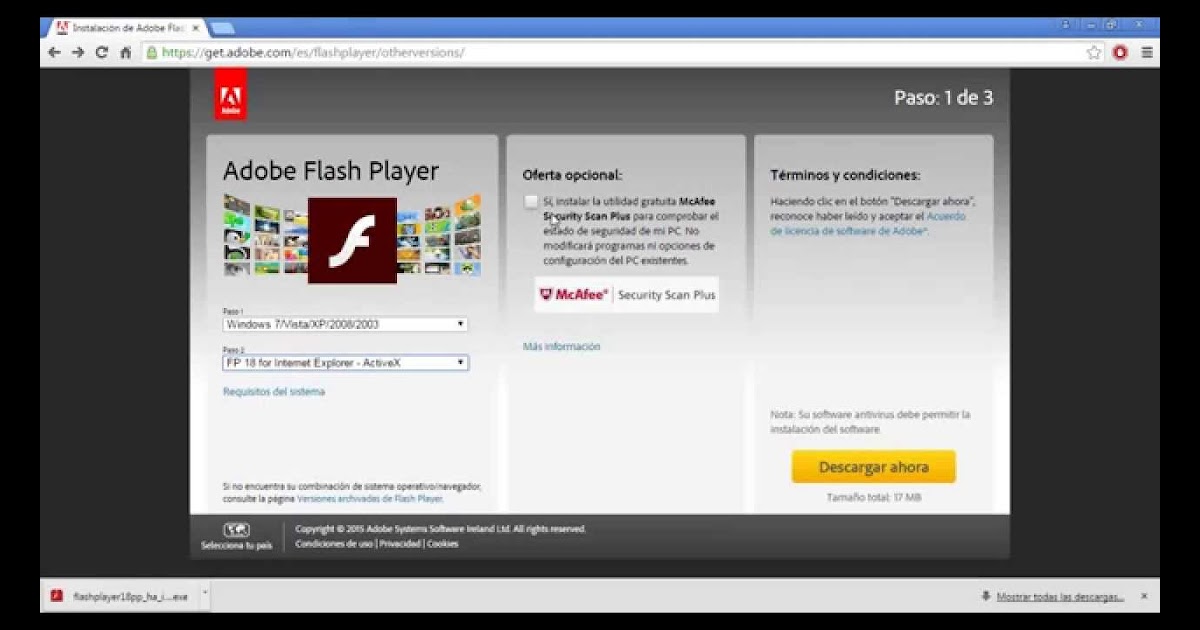Click Cookies footer link
The image size is (1200, 630).
pos(442,544)
